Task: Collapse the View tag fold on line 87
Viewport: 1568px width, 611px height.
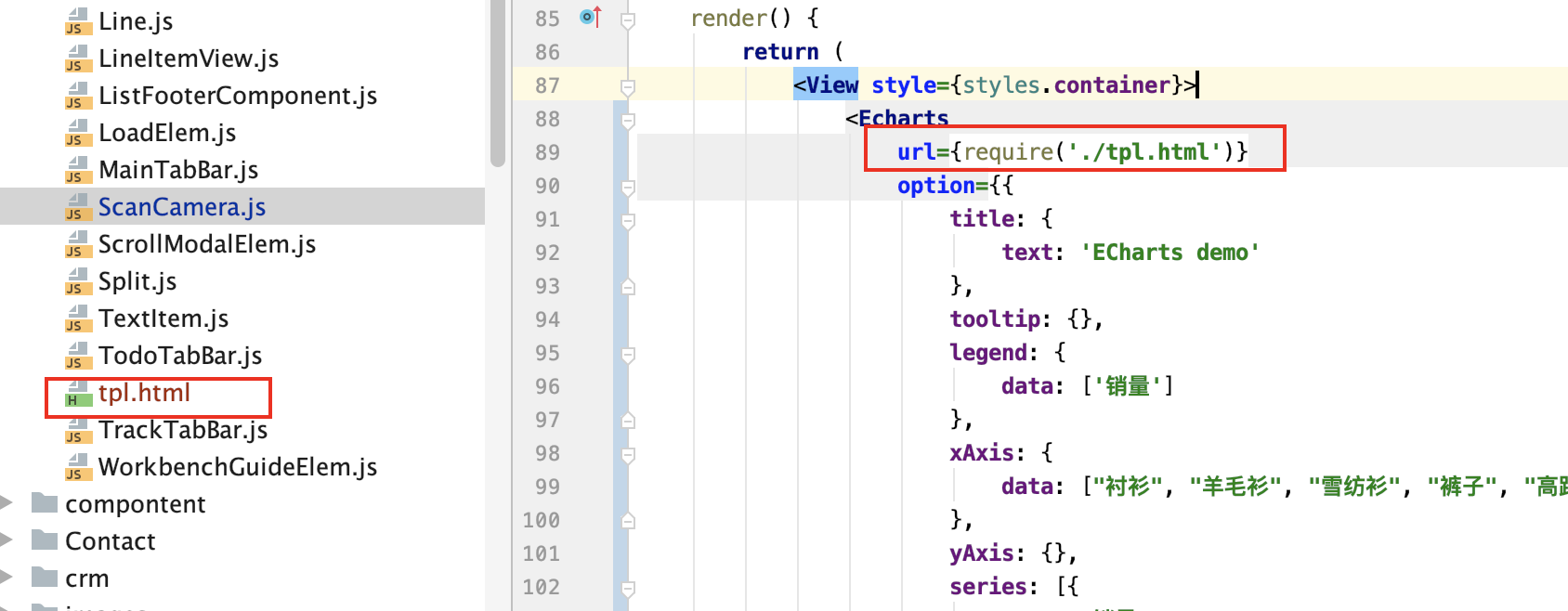Action: tap(628, 87)
